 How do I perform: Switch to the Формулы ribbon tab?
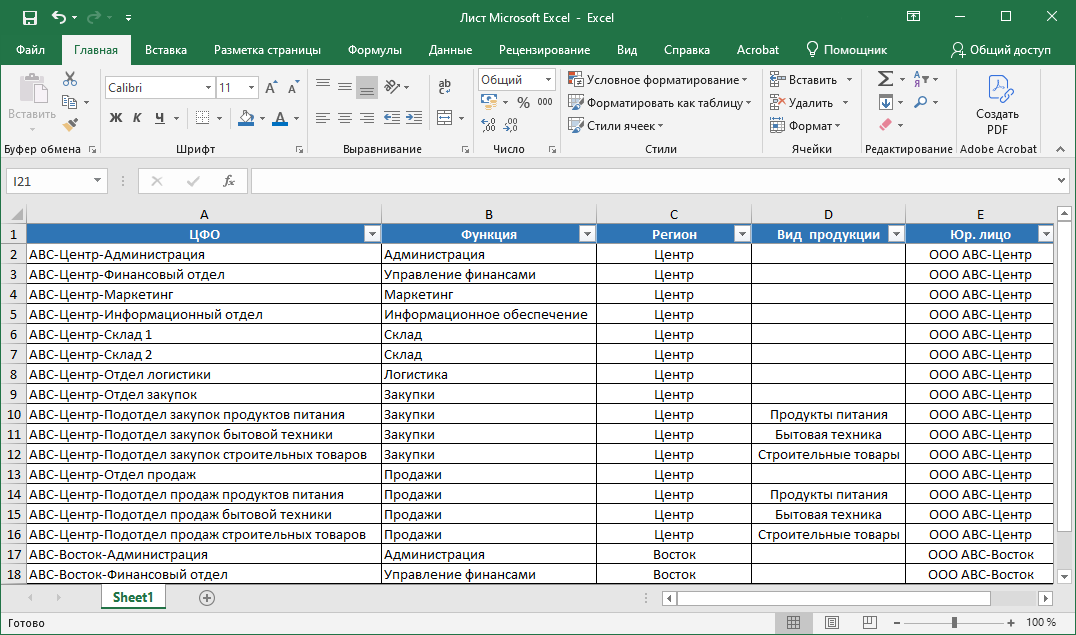(375, 50)
